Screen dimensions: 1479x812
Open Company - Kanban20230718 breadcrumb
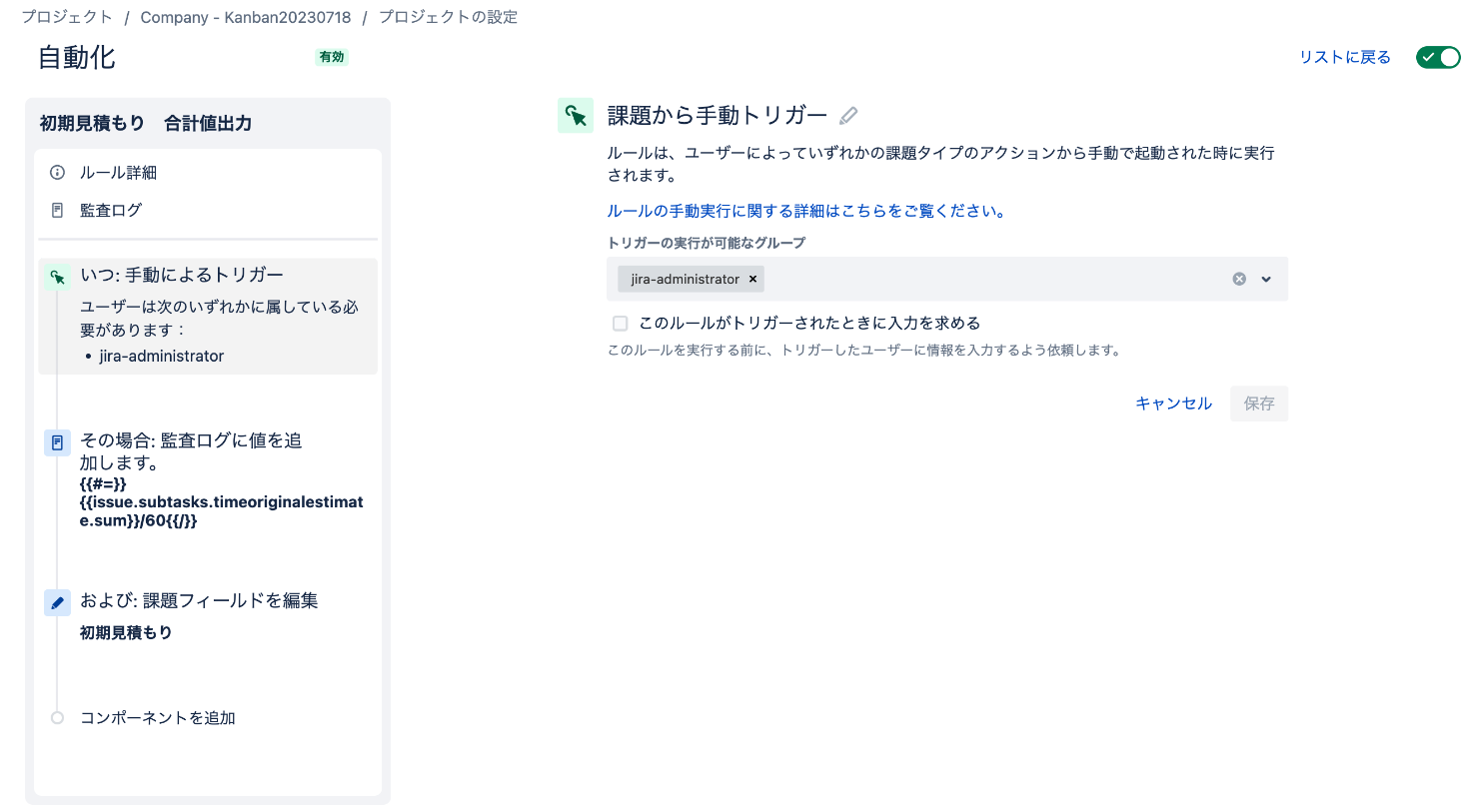click(x=246, y=17)
